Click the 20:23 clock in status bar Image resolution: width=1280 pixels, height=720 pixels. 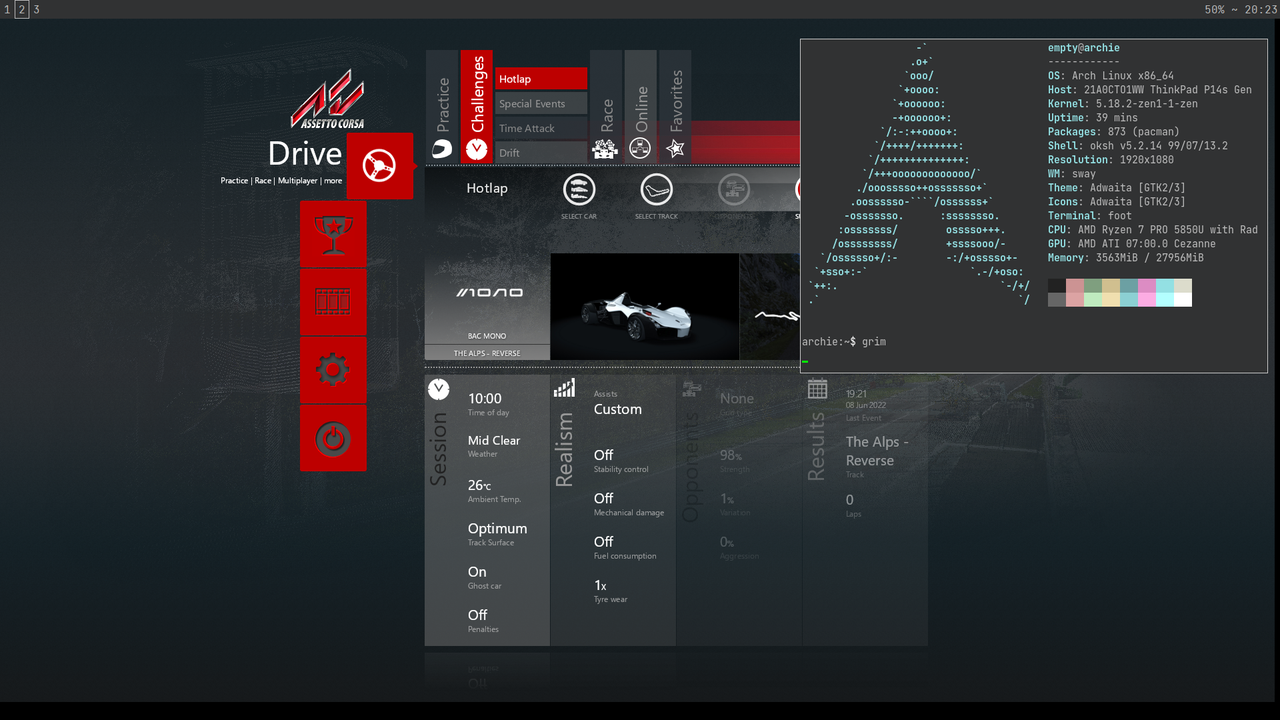(x=1260, y=9)
